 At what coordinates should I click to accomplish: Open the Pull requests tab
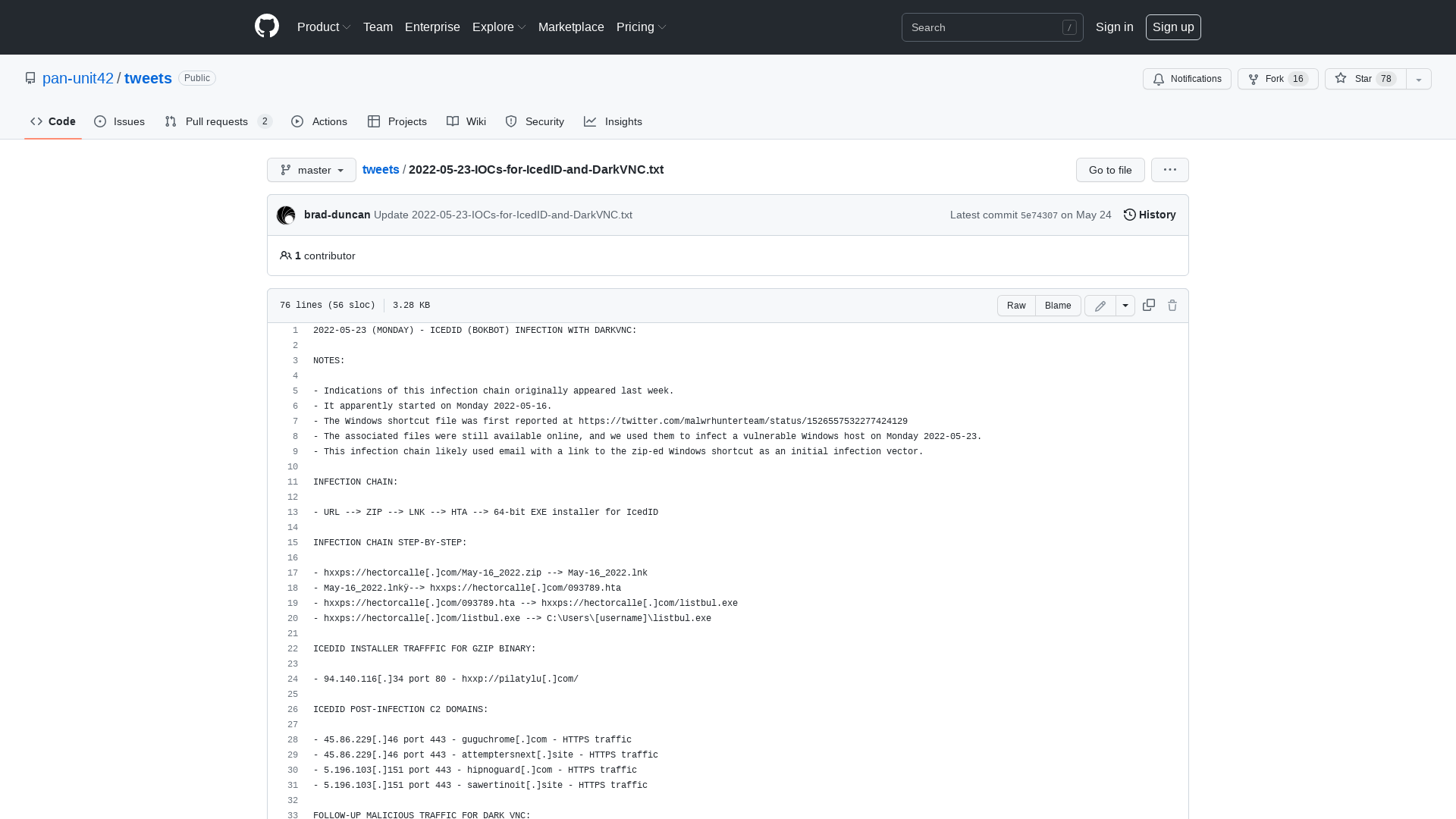tap(218, 121)
